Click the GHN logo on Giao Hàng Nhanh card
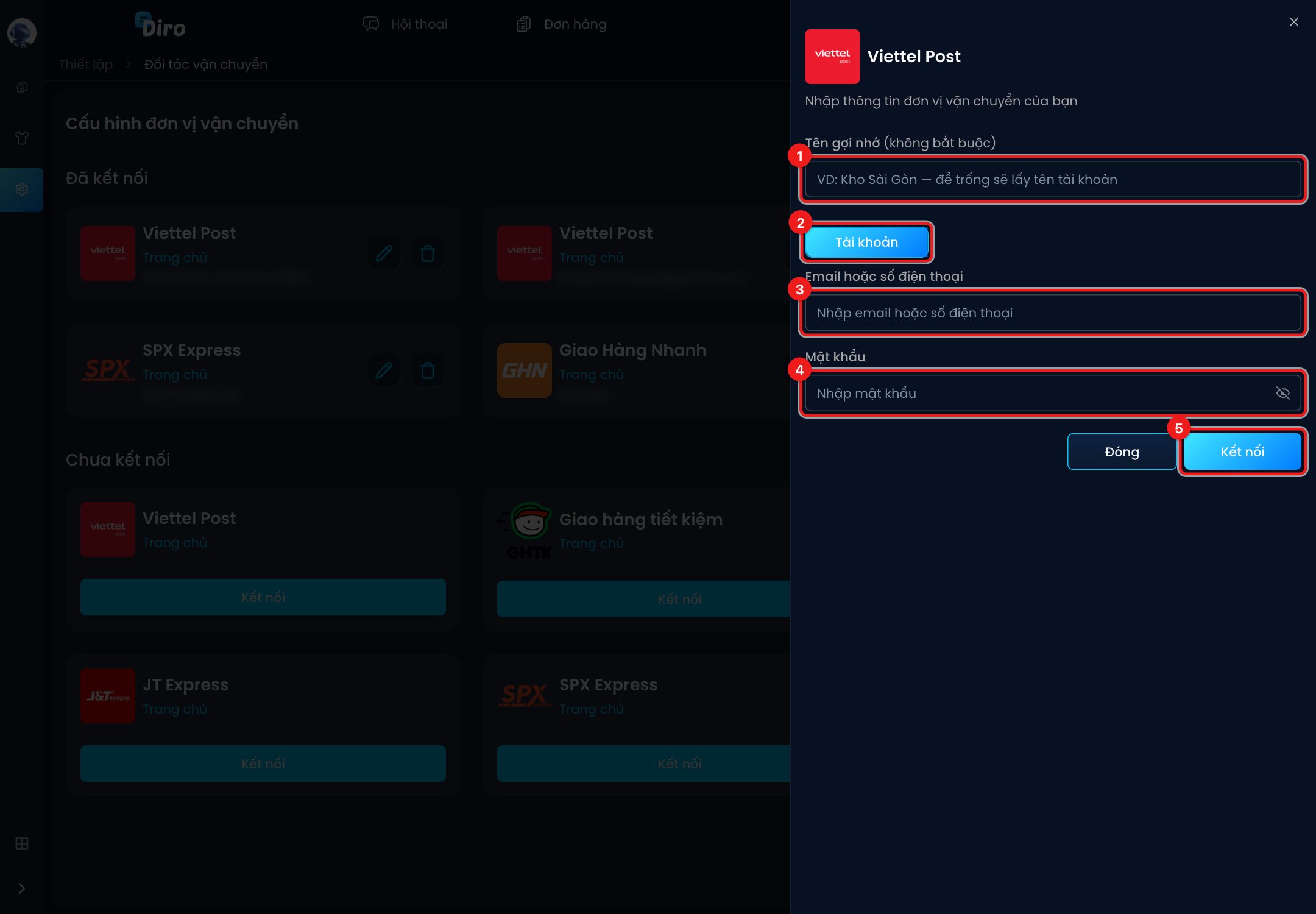1316x914 pixels. 524,370
